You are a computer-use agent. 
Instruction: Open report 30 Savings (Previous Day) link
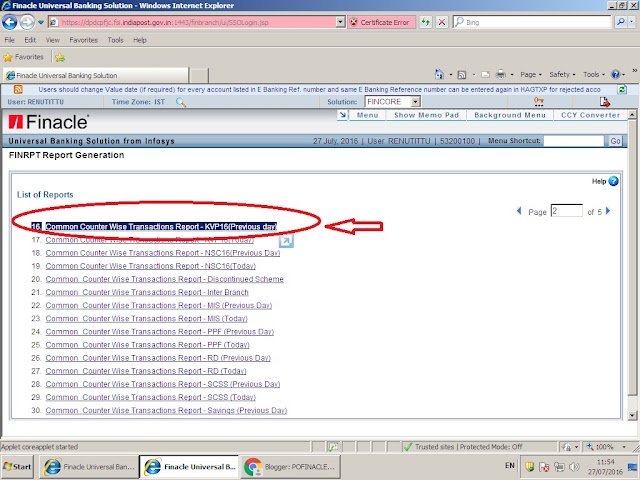pyautogui.click(x=166, y=411)
